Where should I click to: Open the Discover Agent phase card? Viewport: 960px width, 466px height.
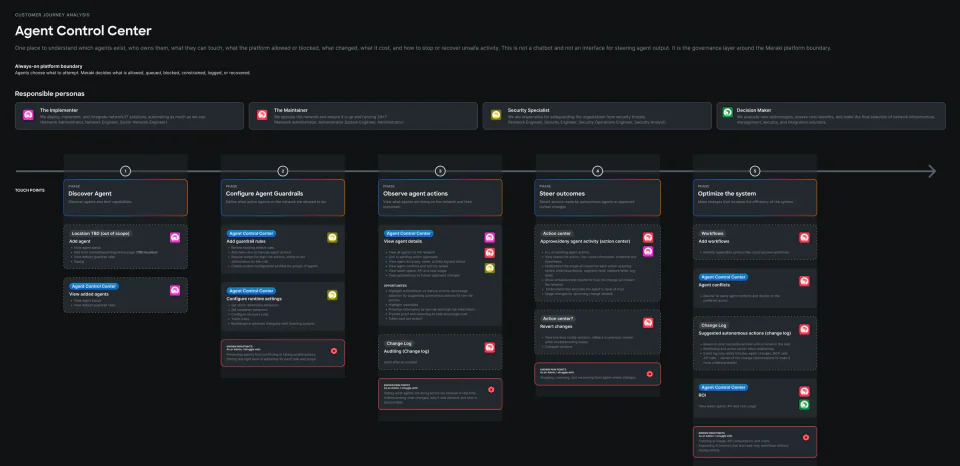click(x=126, y=197)
